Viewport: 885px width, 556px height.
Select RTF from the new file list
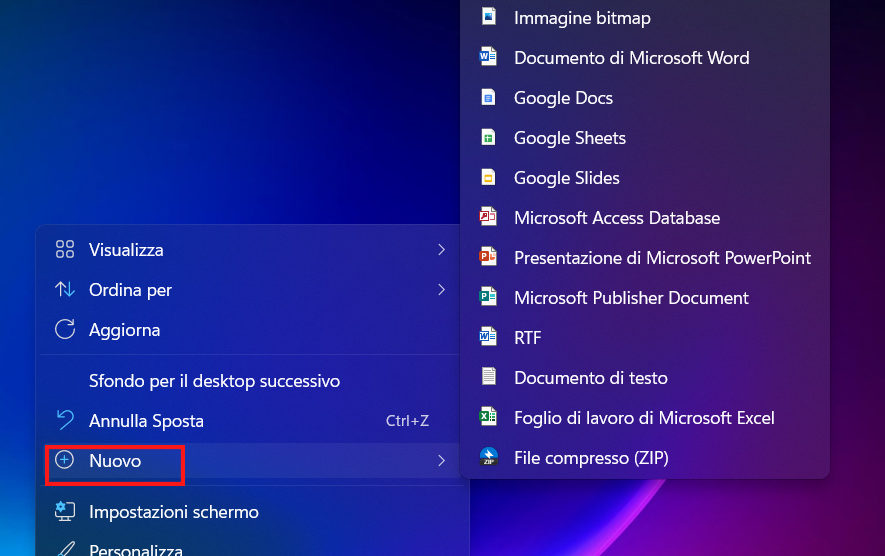pos(527,338)
